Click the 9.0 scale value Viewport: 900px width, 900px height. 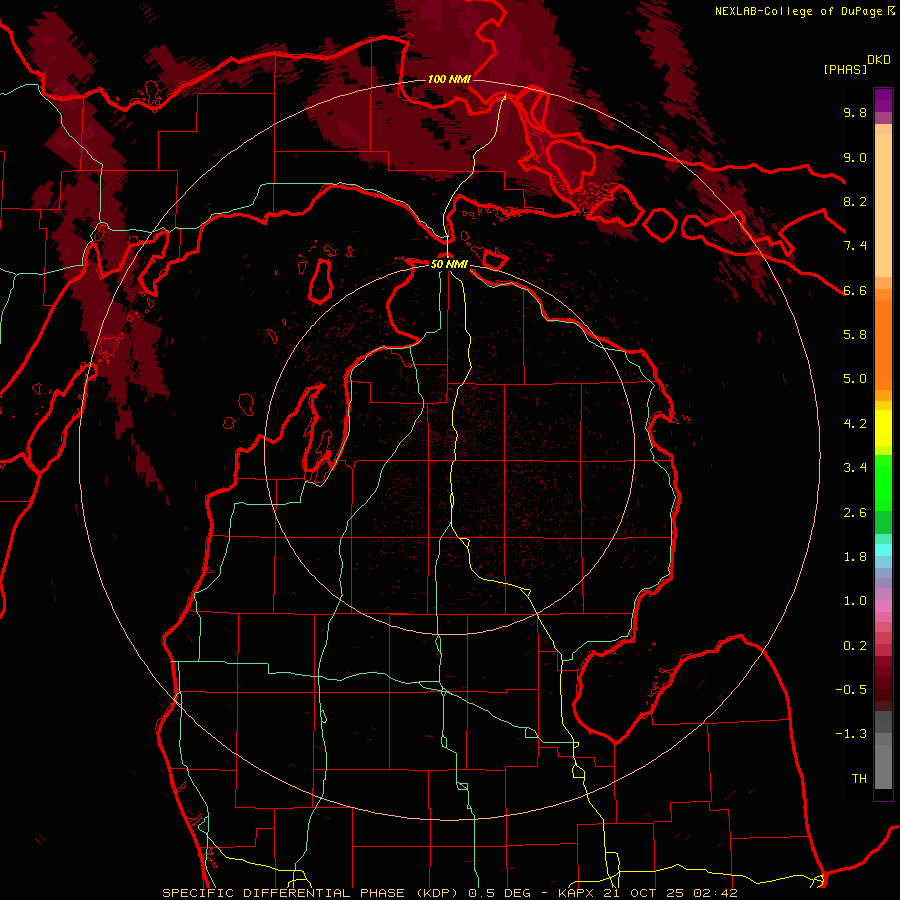point(855,157)
